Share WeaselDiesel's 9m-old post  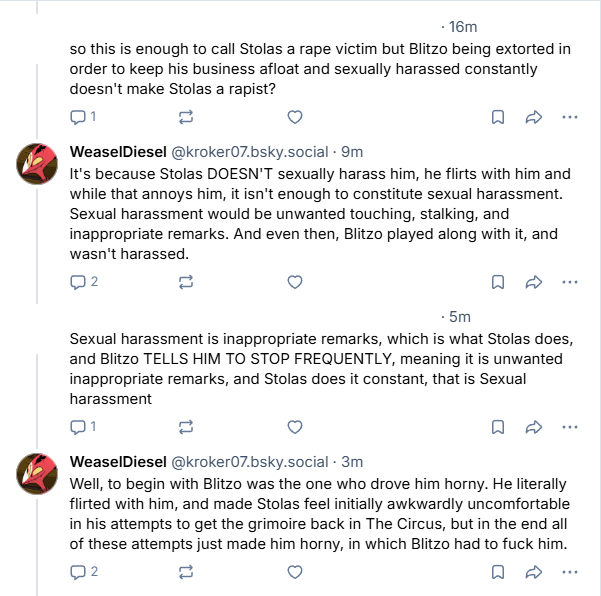click(x=533, y=282)
